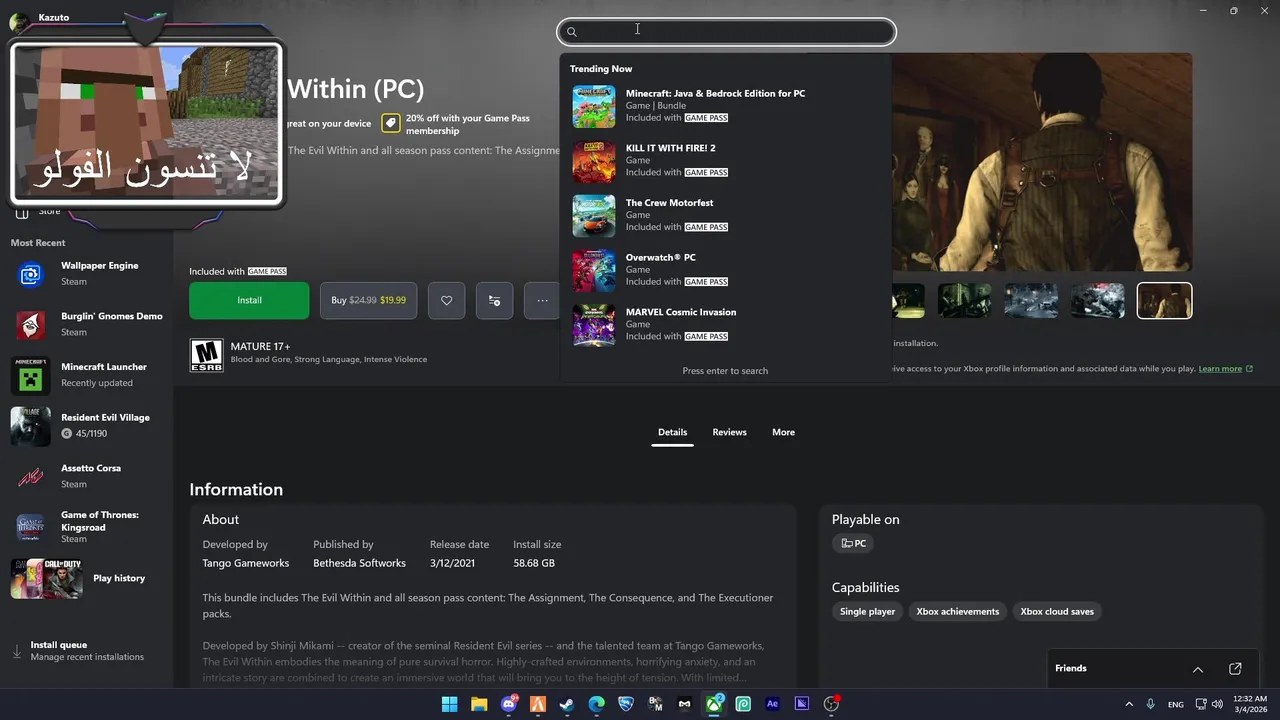Show hidden system tray icons
The width and height of the screenshot is (1280, 720).
pos(1129,704)
